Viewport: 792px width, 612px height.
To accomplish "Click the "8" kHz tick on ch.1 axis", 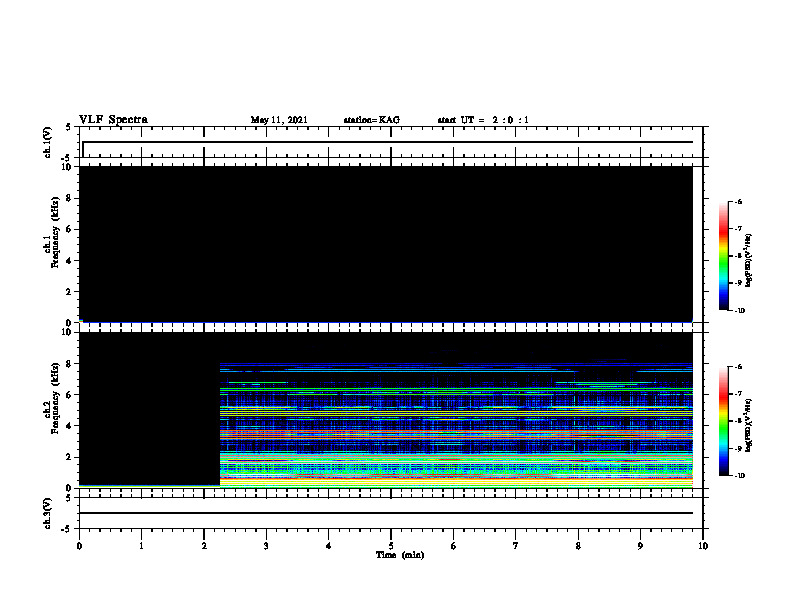I will [69, 198].
